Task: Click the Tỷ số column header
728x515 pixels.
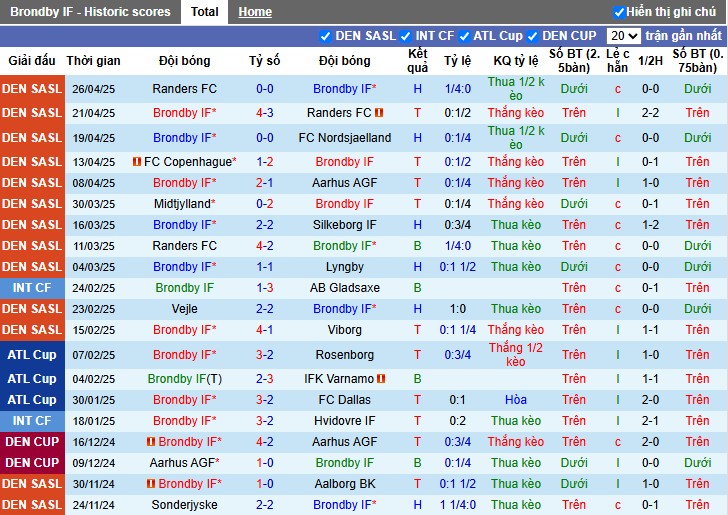Action: 265,61
